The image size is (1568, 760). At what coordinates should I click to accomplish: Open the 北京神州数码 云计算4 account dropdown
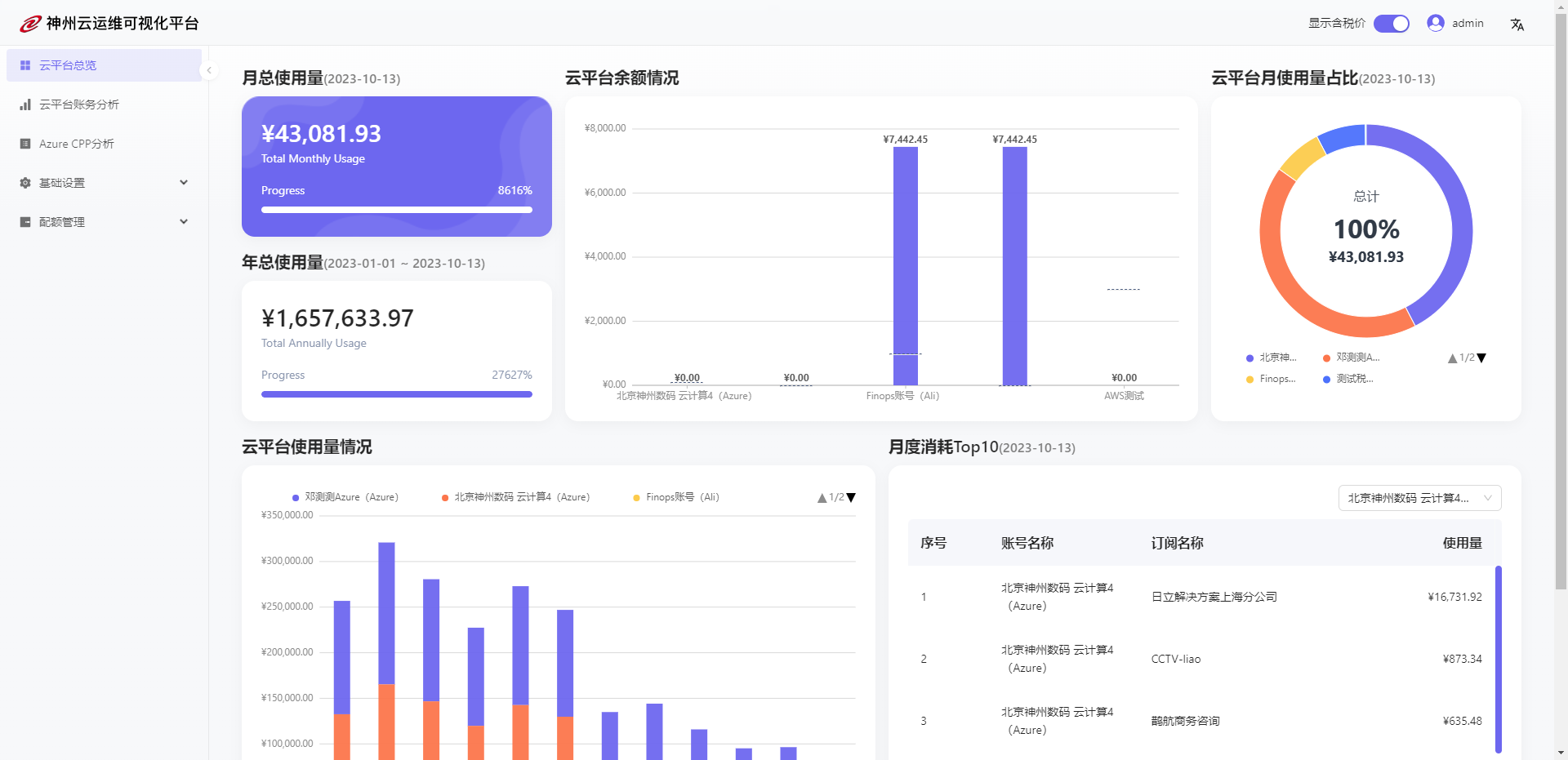(x=1419, y=498)
